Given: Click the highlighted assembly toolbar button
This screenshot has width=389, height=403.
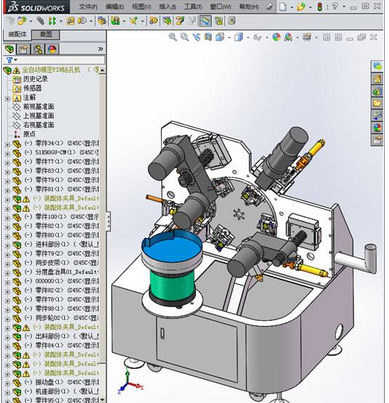Looking at the screenshot, I should point(205,21).
